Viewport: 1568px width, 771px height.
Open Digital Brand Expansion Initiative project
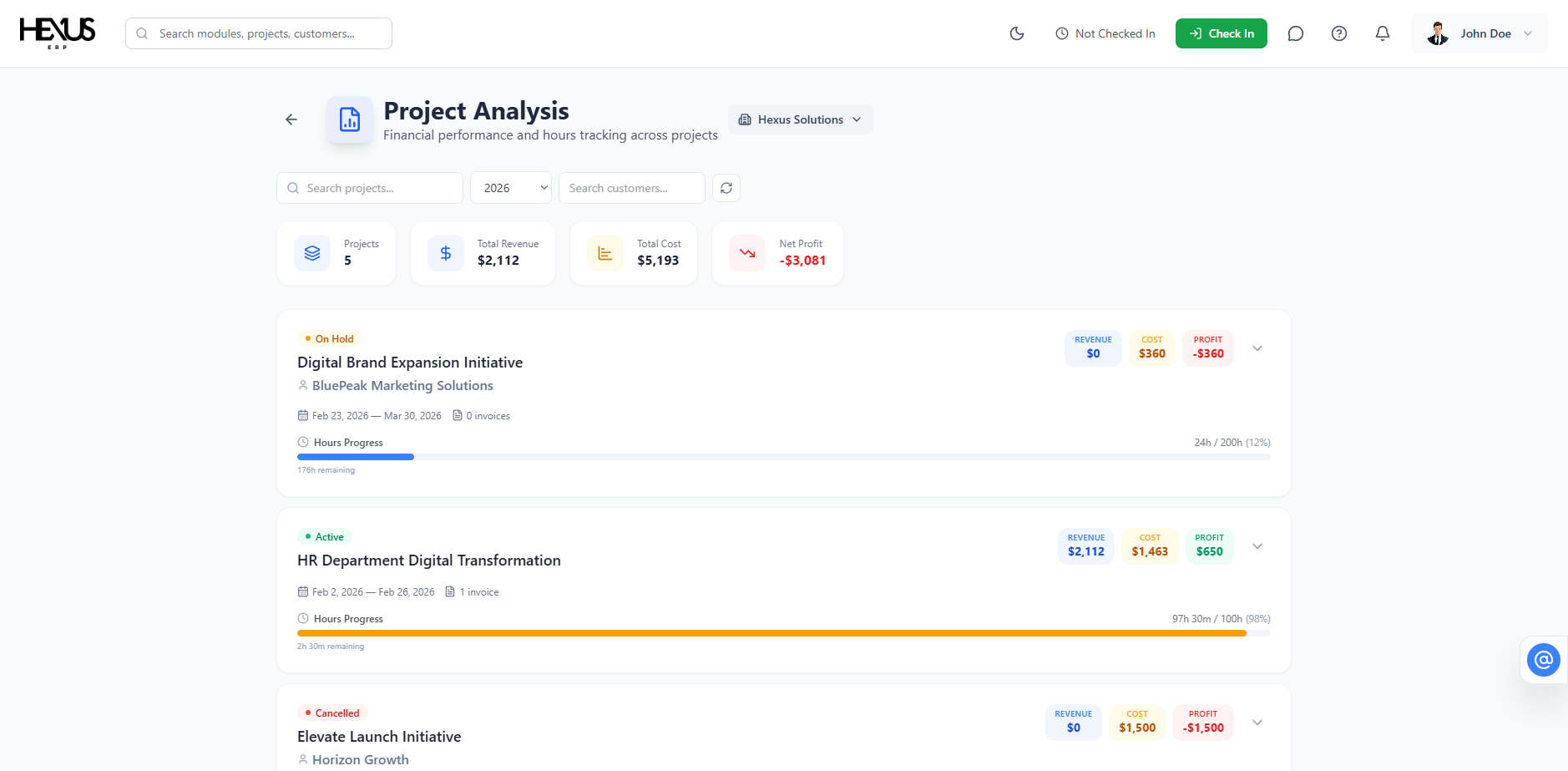pyautogui.click(x=410, y=363)
